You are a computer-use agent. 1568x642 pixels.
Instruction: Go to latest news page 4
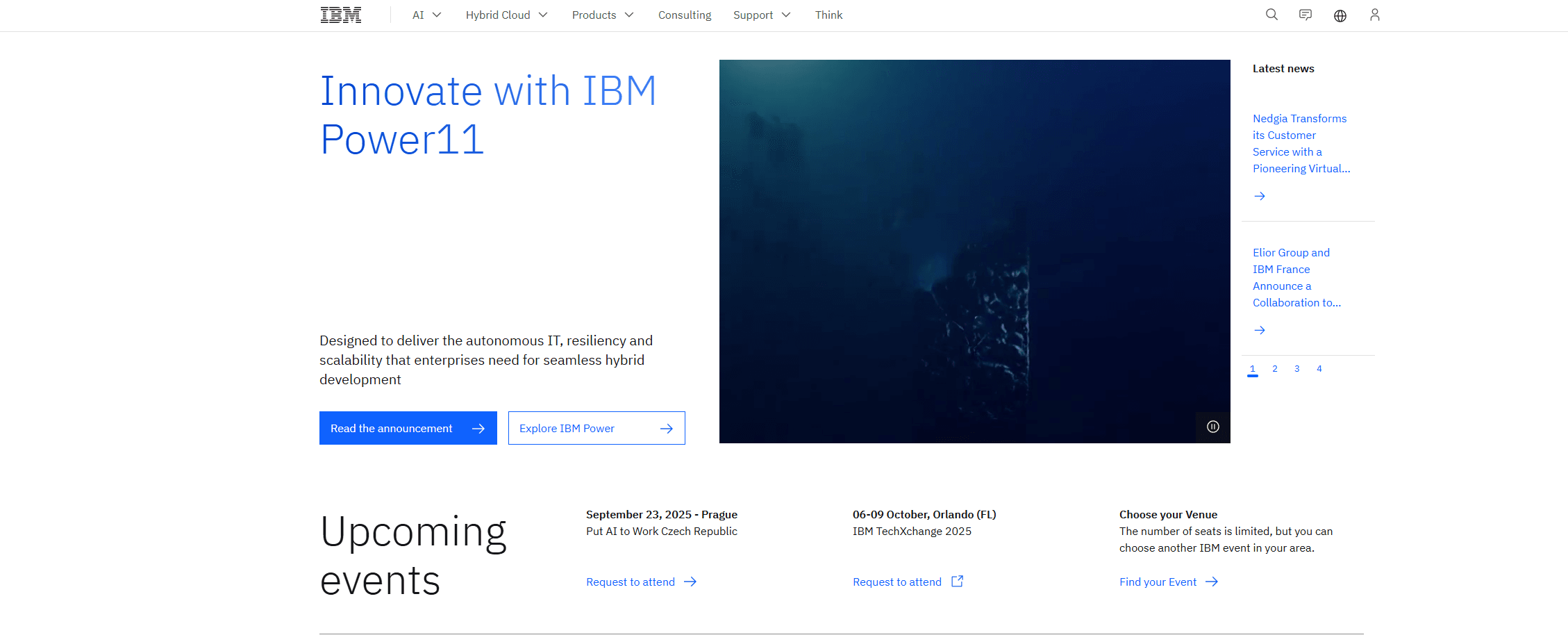(x=1319, y=369)
